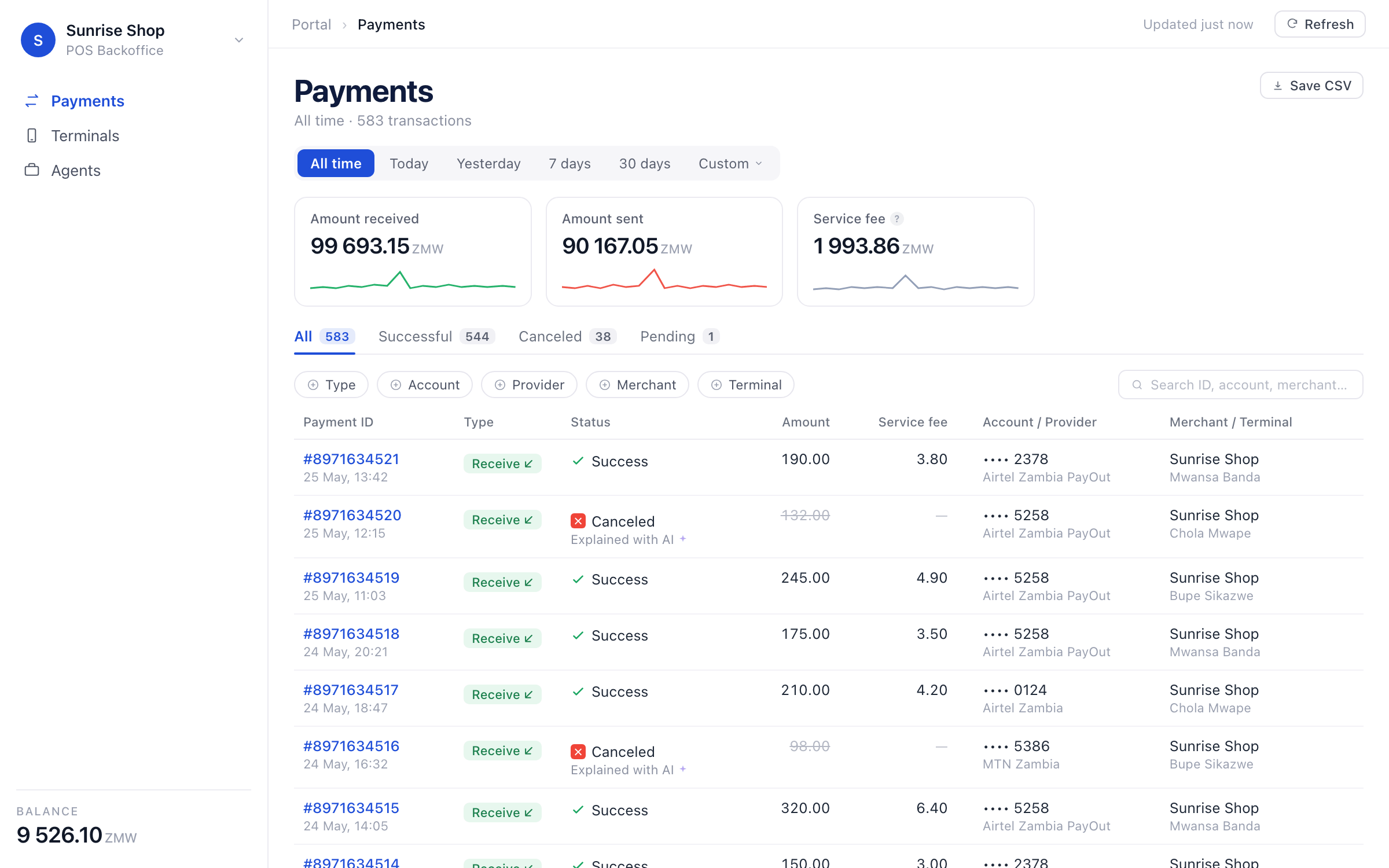
Task: Open payment #8971634520
Action: (x=352, y=516)
